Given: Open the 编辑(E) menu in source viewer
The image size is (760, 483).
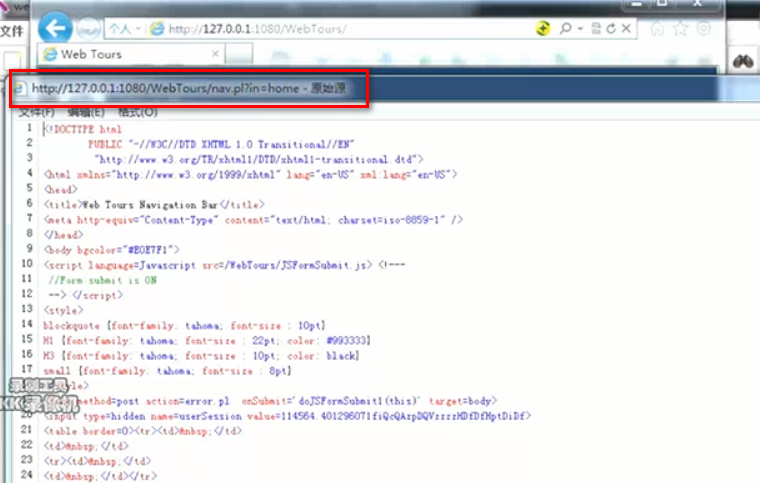Looking at the screenshot, I should tap(86, 112).
